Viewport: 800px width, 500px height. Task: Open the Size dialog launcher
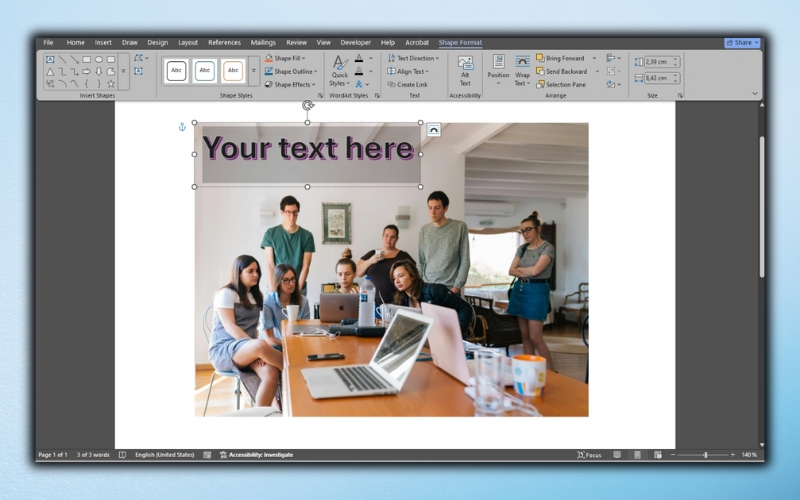[x=680, y=95]
